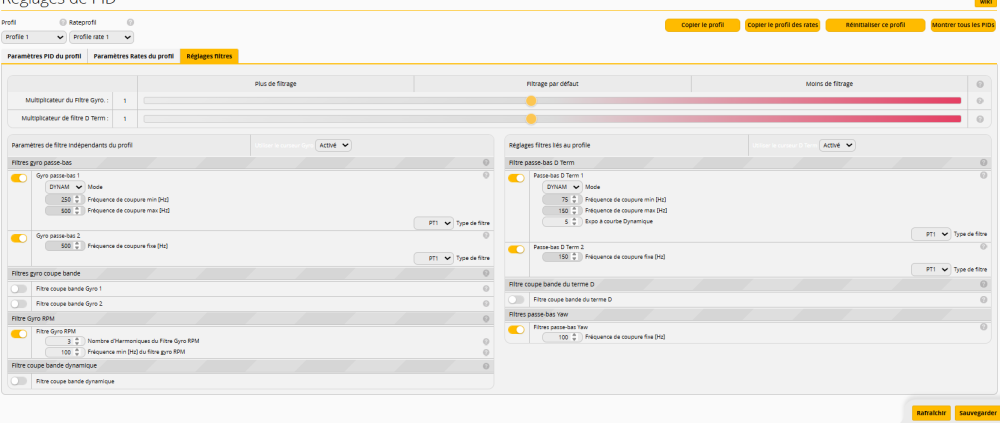
Task: Click help icon in Filtre passe-bas D Term header
Action: 983,162
